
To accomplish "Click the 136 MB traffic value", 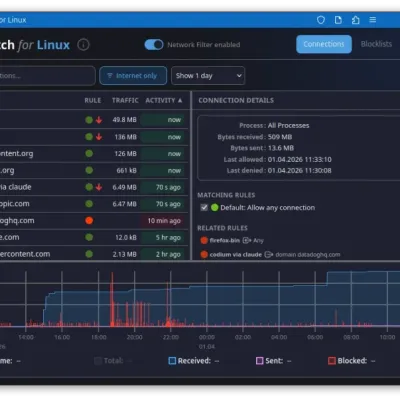I will [126, 137].
